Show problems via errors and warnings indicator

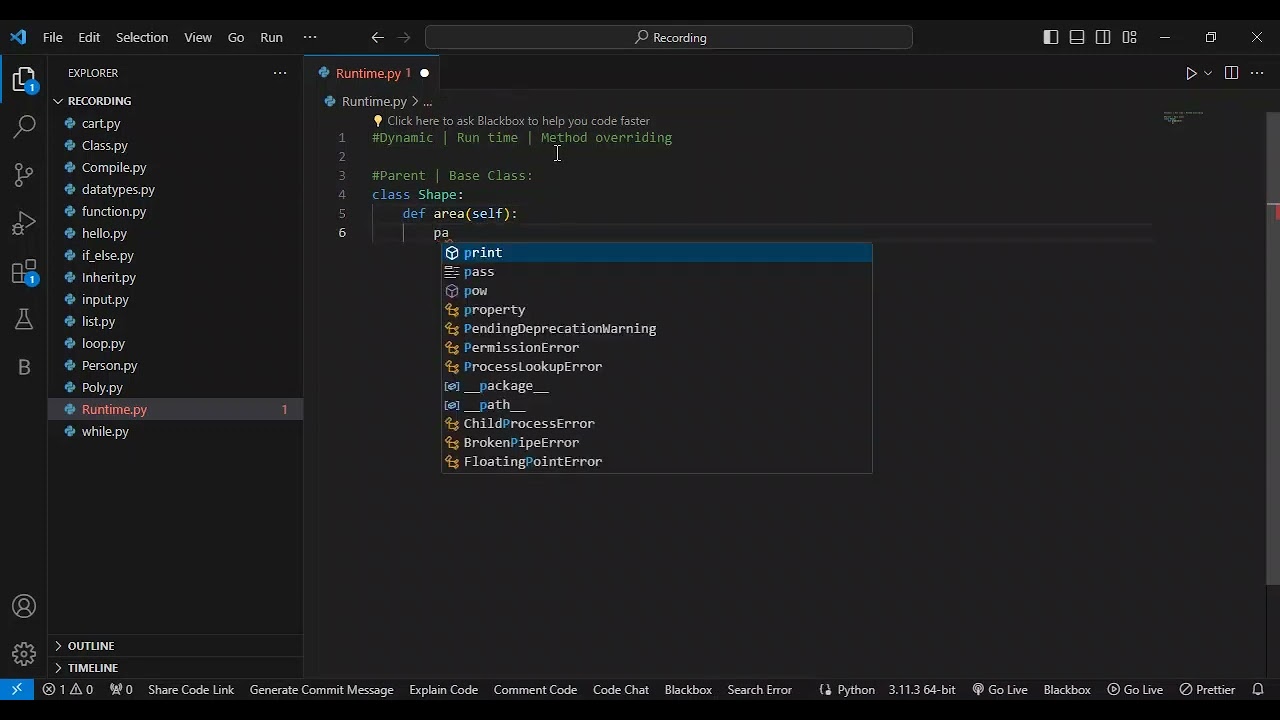click(x=68, y=690)
